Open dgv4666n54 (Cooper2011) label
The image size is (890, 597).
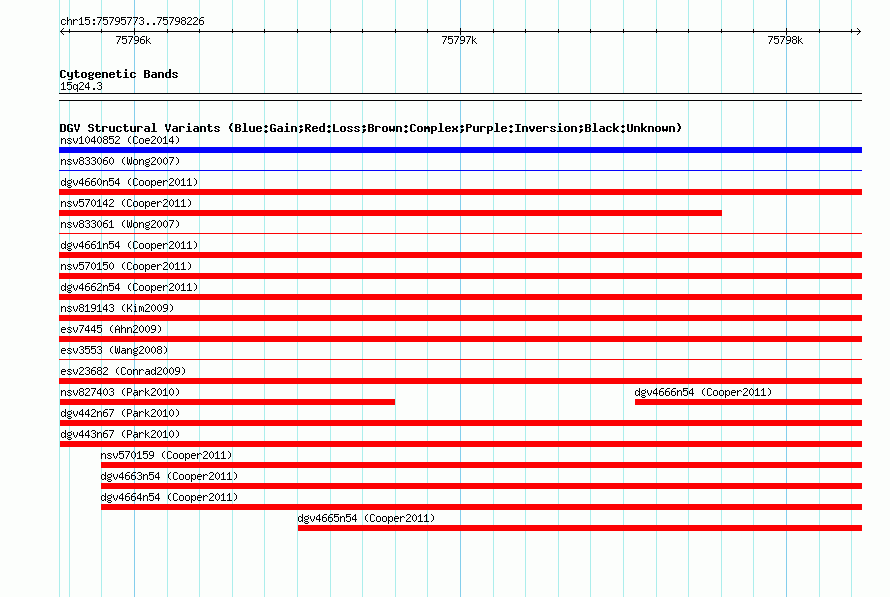pyautogui.click(x=703, y=392)
